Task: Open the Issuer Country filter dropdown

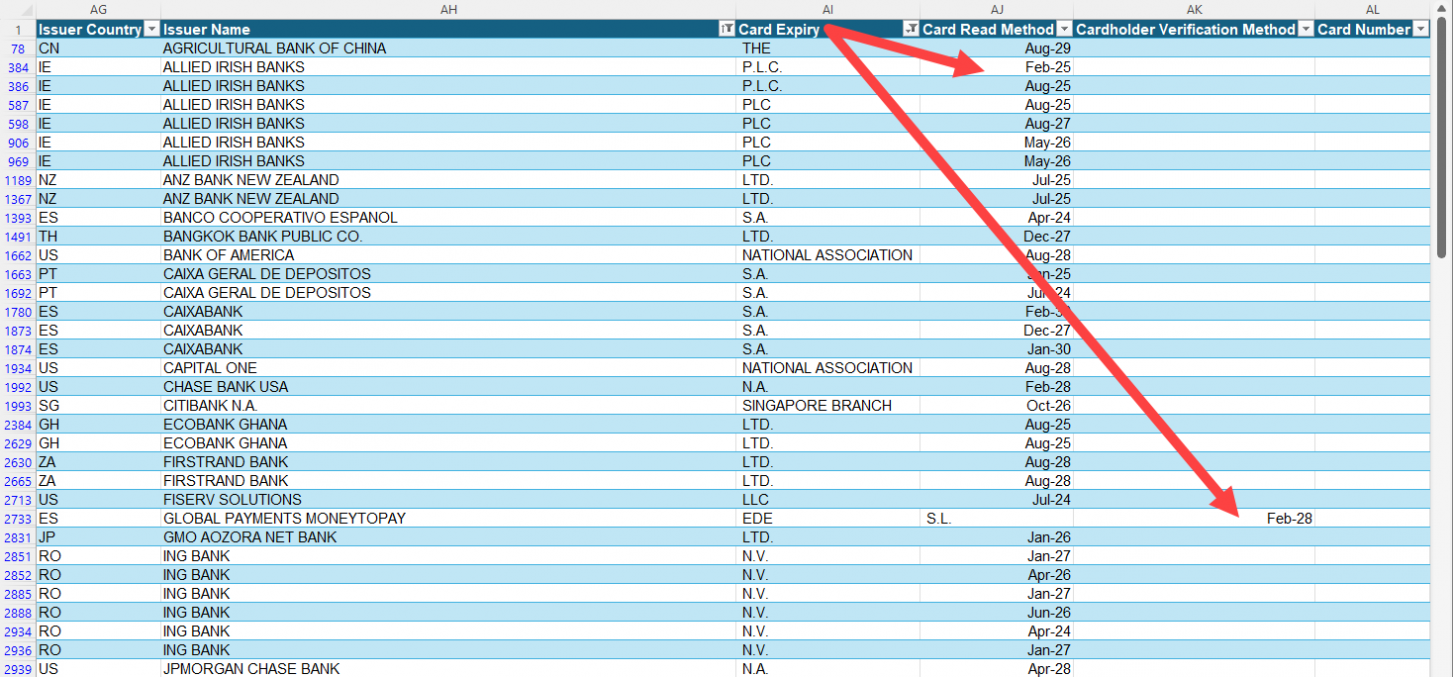Action: (151, 30)
